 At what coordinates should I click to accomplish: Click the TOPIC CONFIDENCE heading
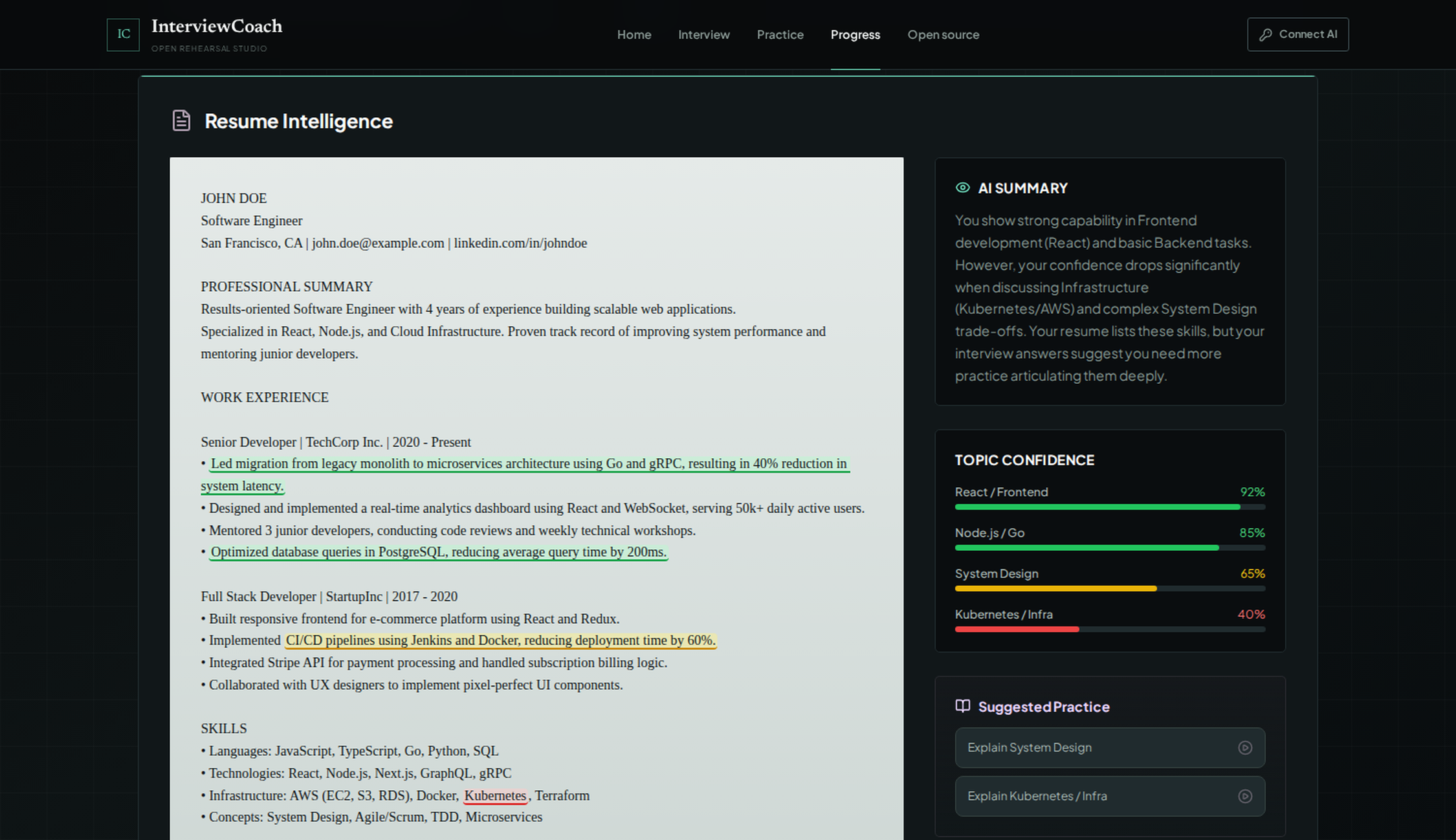point(1024,460)
